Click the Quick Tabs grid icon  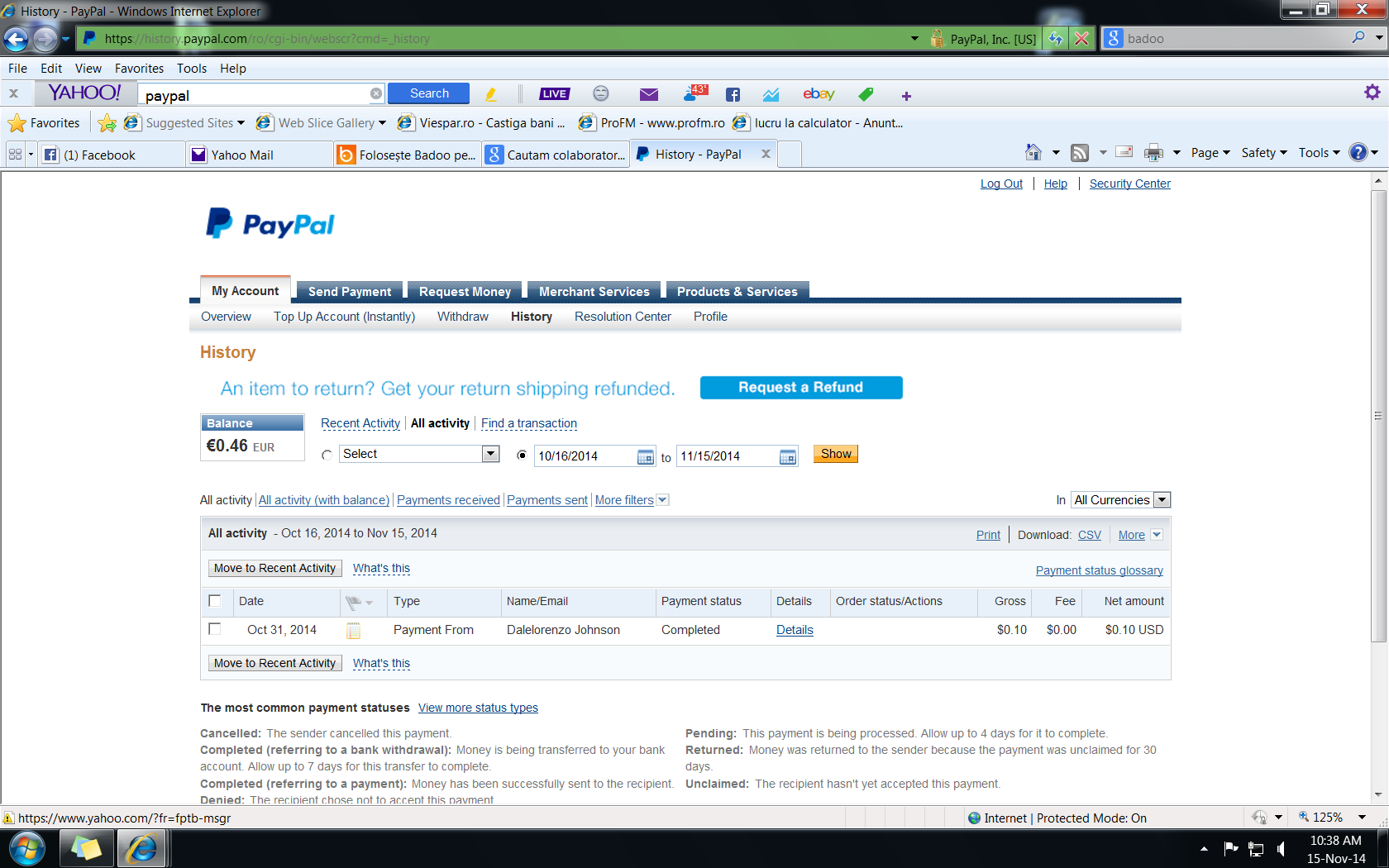coord(15,155)
